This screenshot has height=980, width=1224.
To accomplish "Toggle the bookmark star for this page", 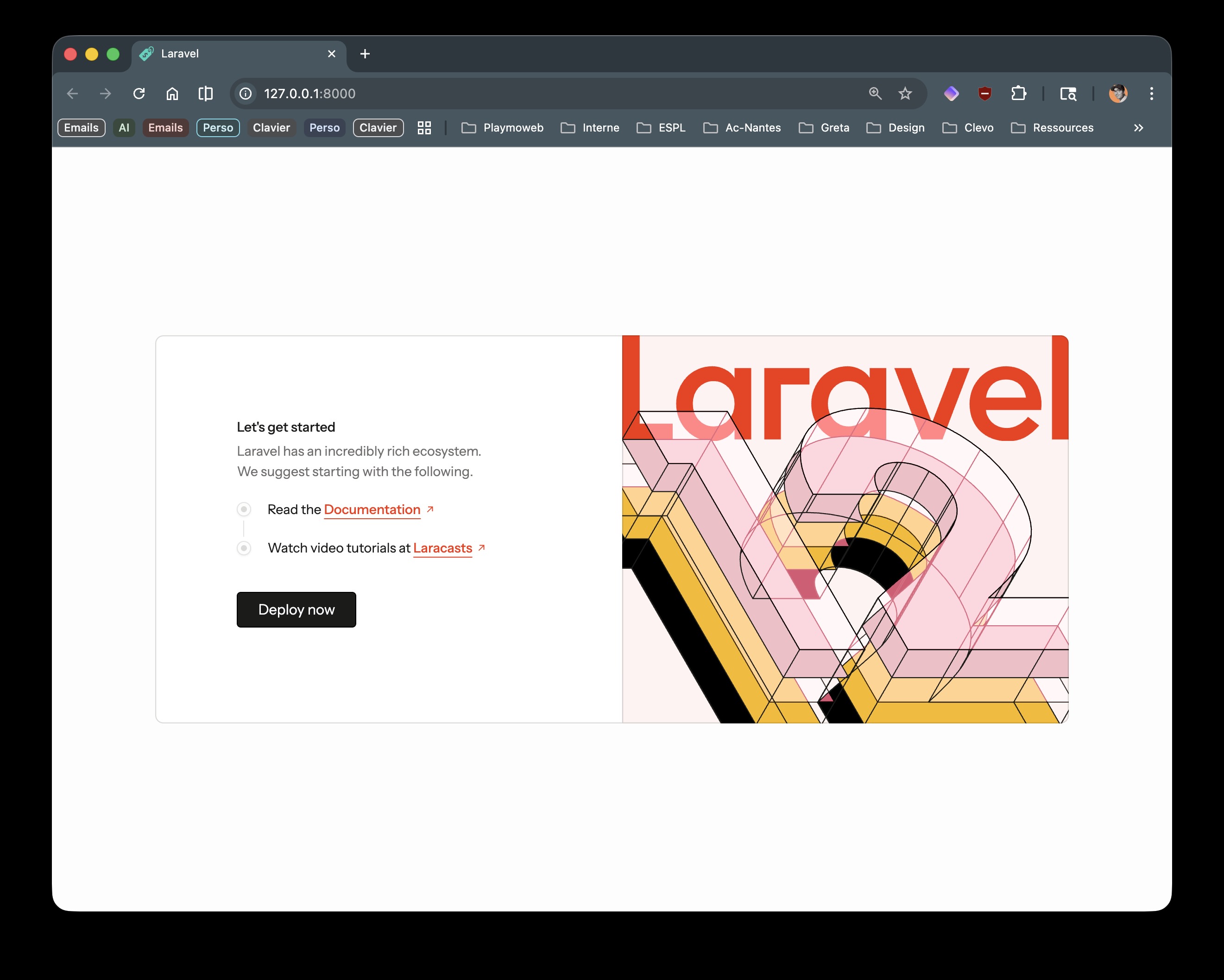I will (x=904, y=94).
